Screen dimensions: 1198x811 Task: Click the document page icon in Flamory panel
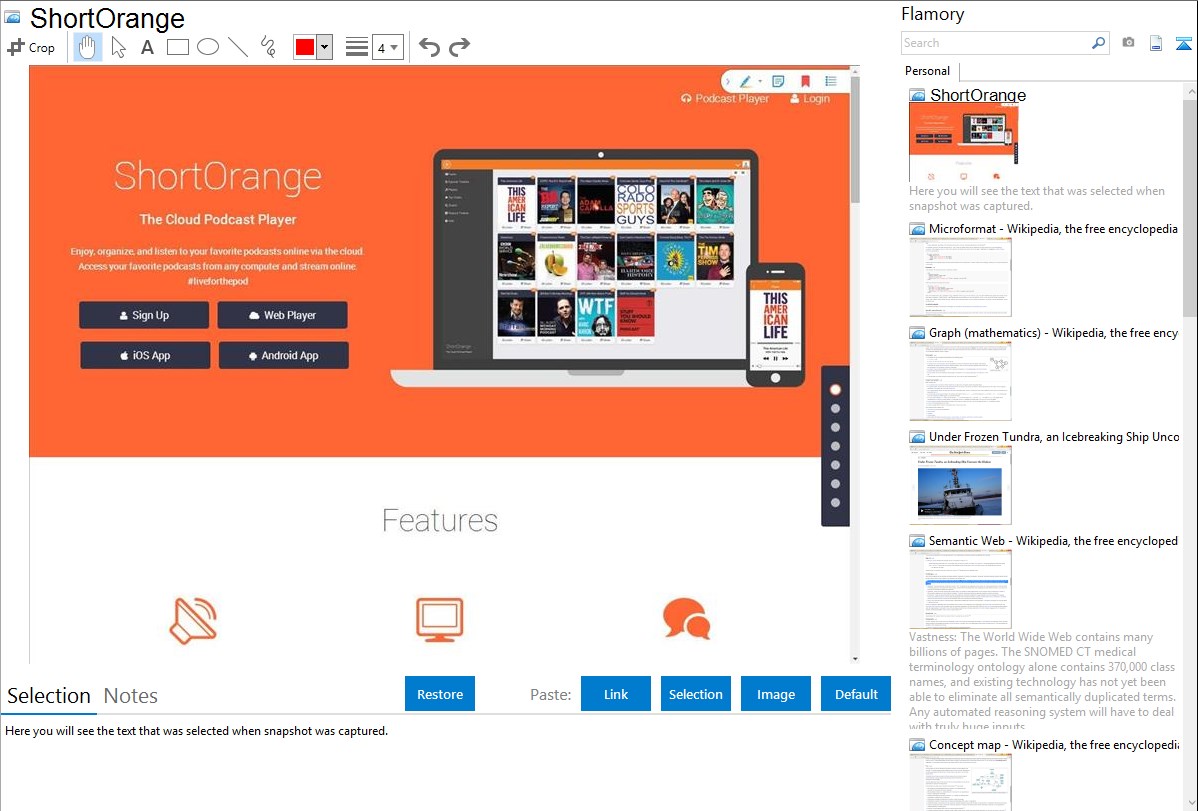(1156, 43)
